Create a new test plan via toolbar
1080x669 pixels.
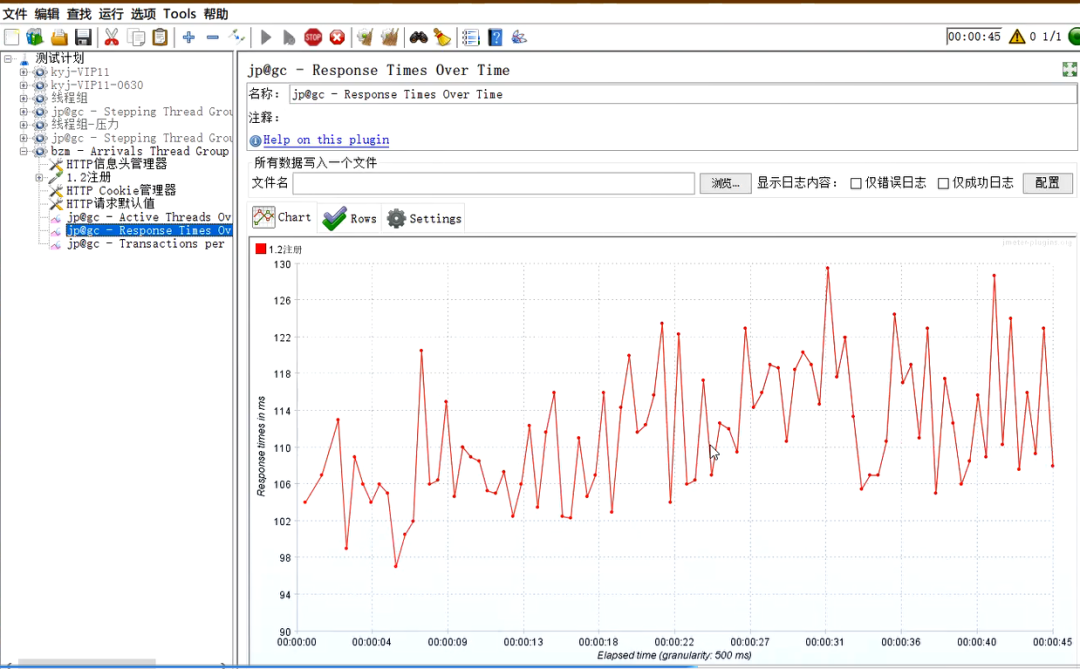coord(12,37)
